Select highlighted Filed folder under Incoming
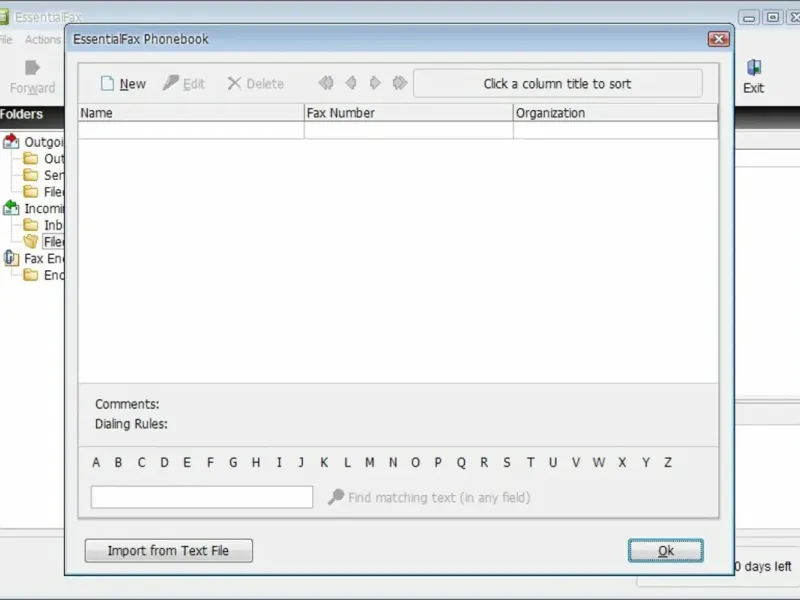The height and width of the screenshot is (600, 800). [x=43, y=241]
